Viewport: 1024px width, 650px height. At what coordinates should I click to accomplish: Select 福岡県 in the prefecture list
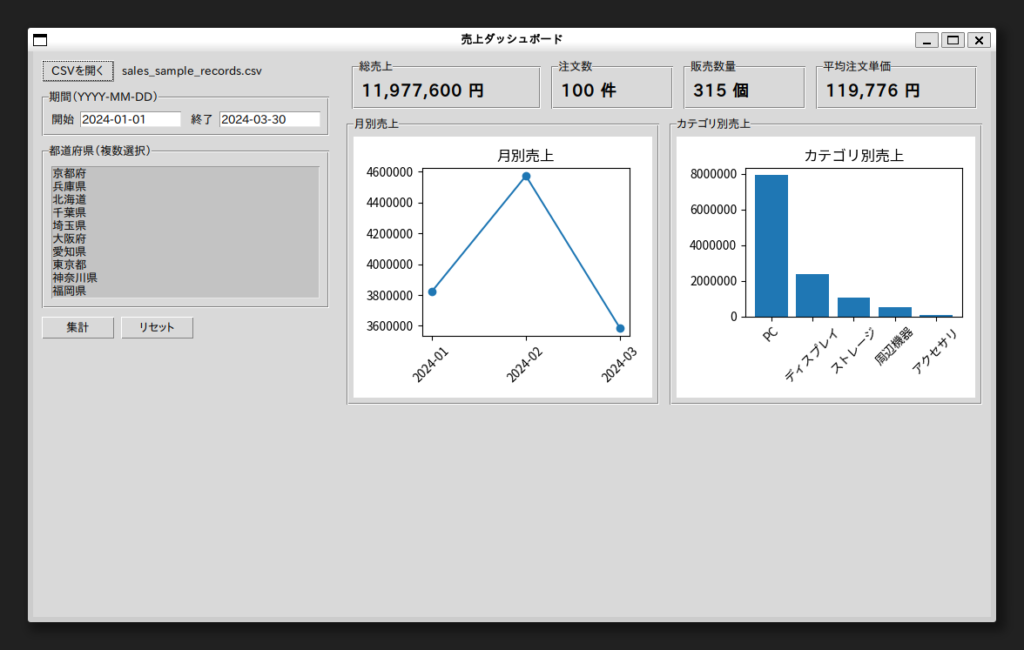70,291
